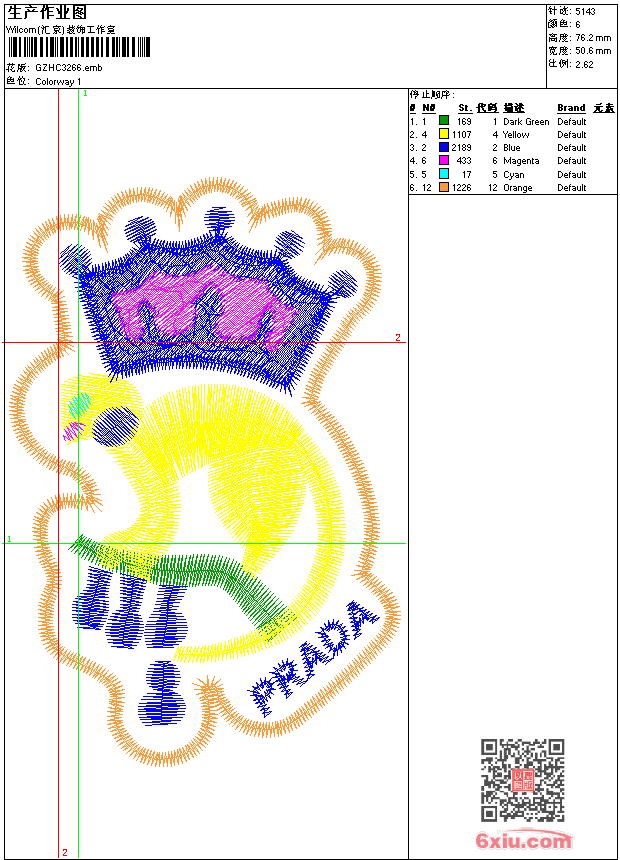Click the Brand column header
The width and height of the screenshot is (620, 860).
tap(571, 108)
